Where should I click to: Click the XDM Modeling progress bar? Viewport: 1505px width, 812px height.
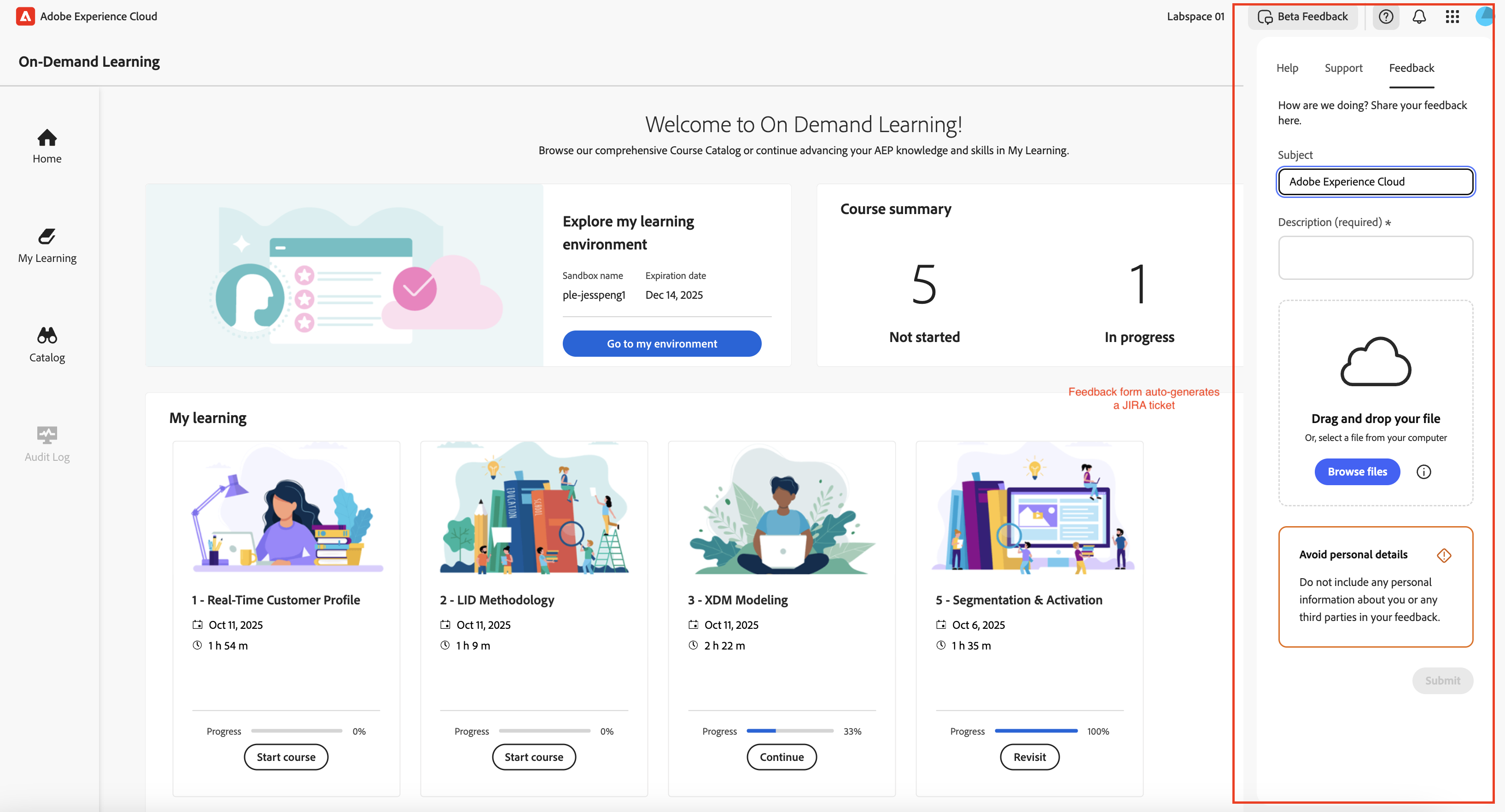789,731
